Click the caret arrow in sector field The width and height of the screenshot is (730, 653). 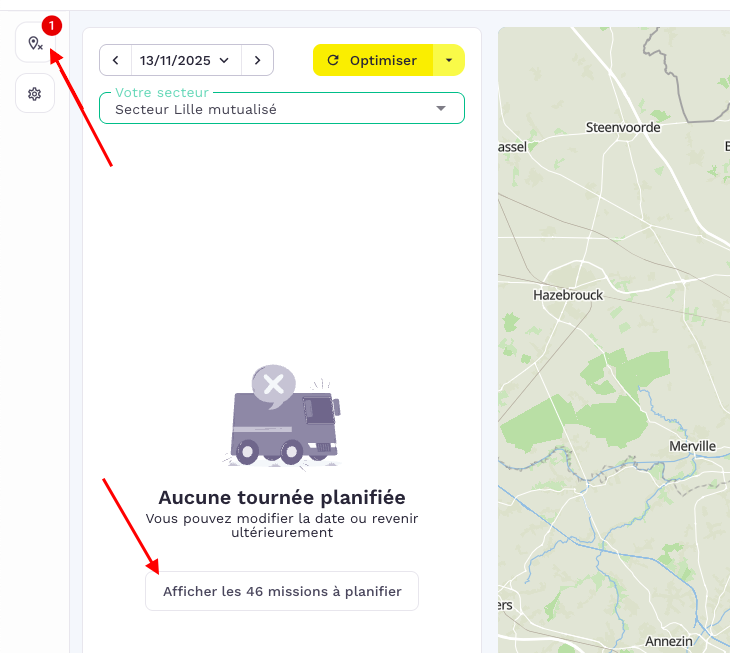(x=441, y=108)
